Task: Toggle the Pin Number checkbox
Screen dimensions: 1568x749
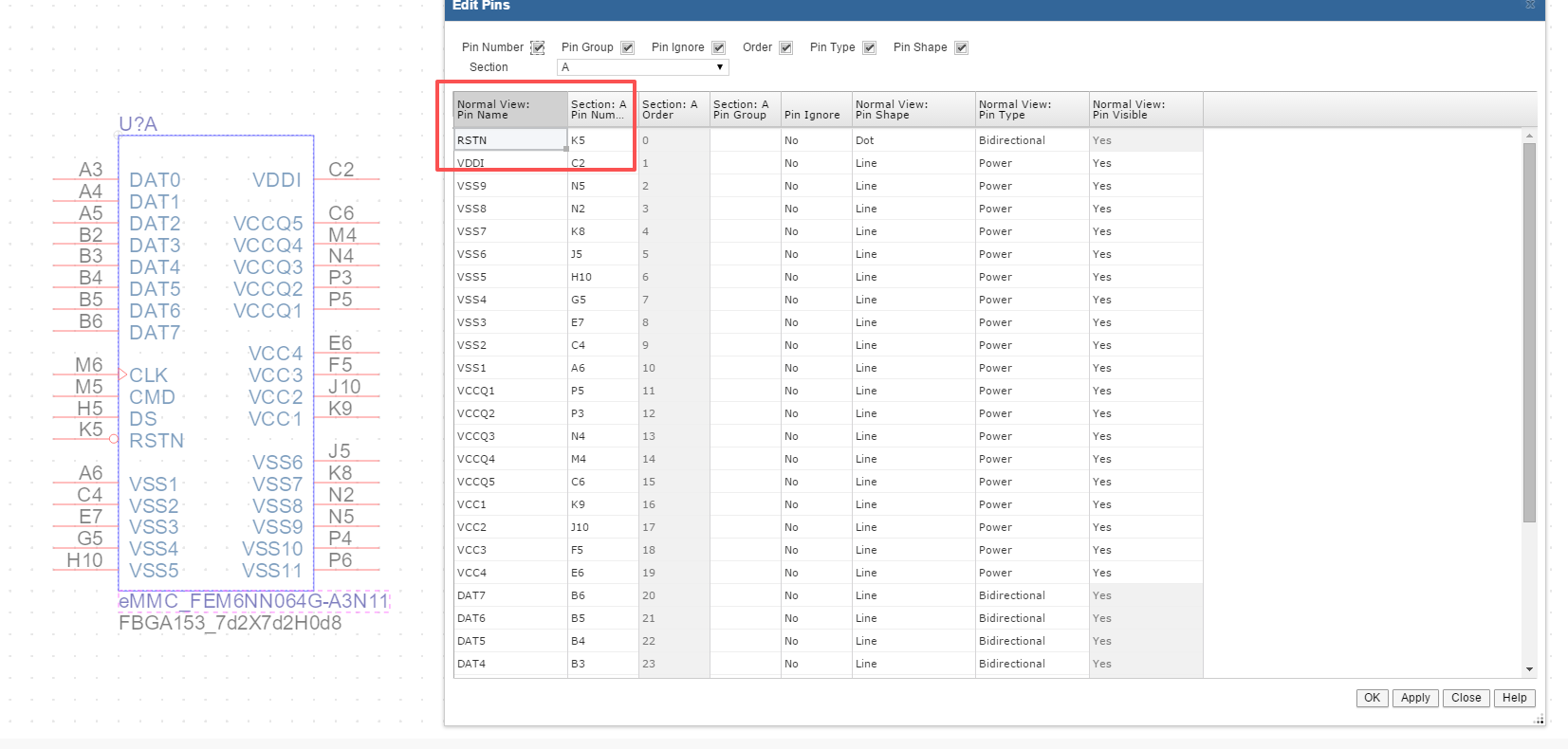Action: click(x=537, y=47)
